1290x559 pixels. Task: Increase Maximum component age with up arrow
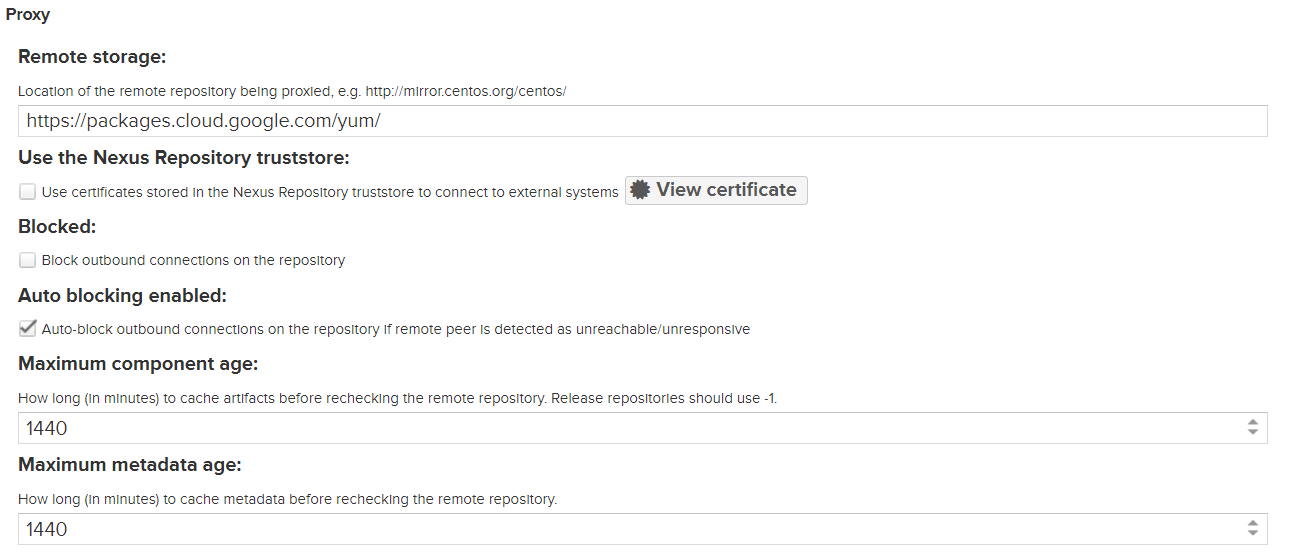point(1252,422)
